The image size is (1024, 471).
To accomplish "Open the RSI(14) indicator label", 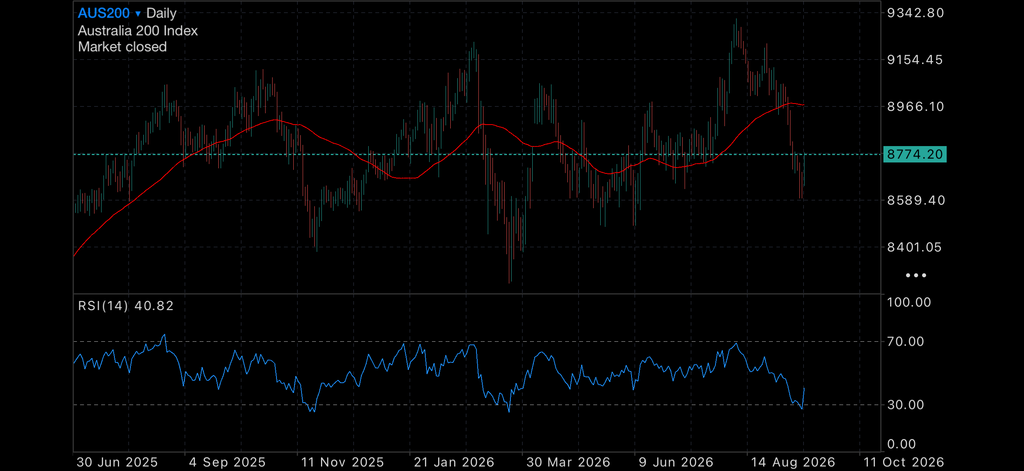I will tap(126, 306).
